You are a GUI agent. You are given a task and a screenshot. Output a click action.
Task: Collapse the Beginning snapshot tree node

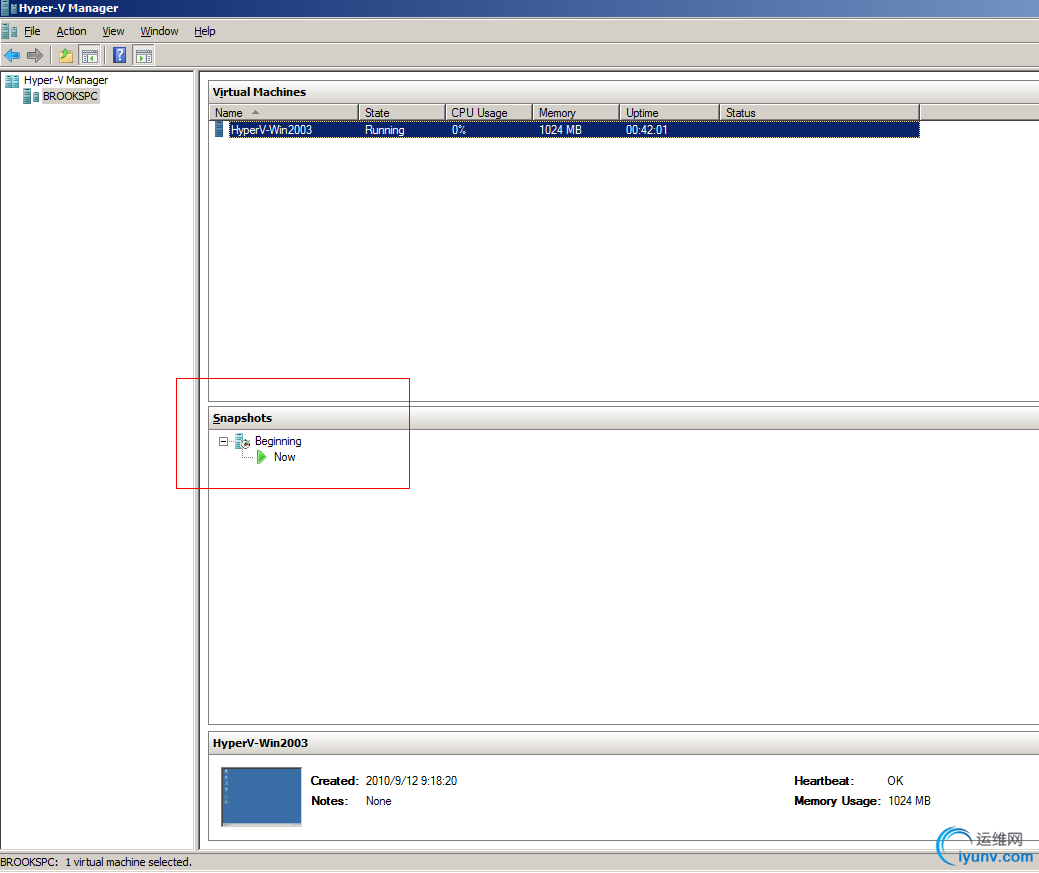(223, 441)
